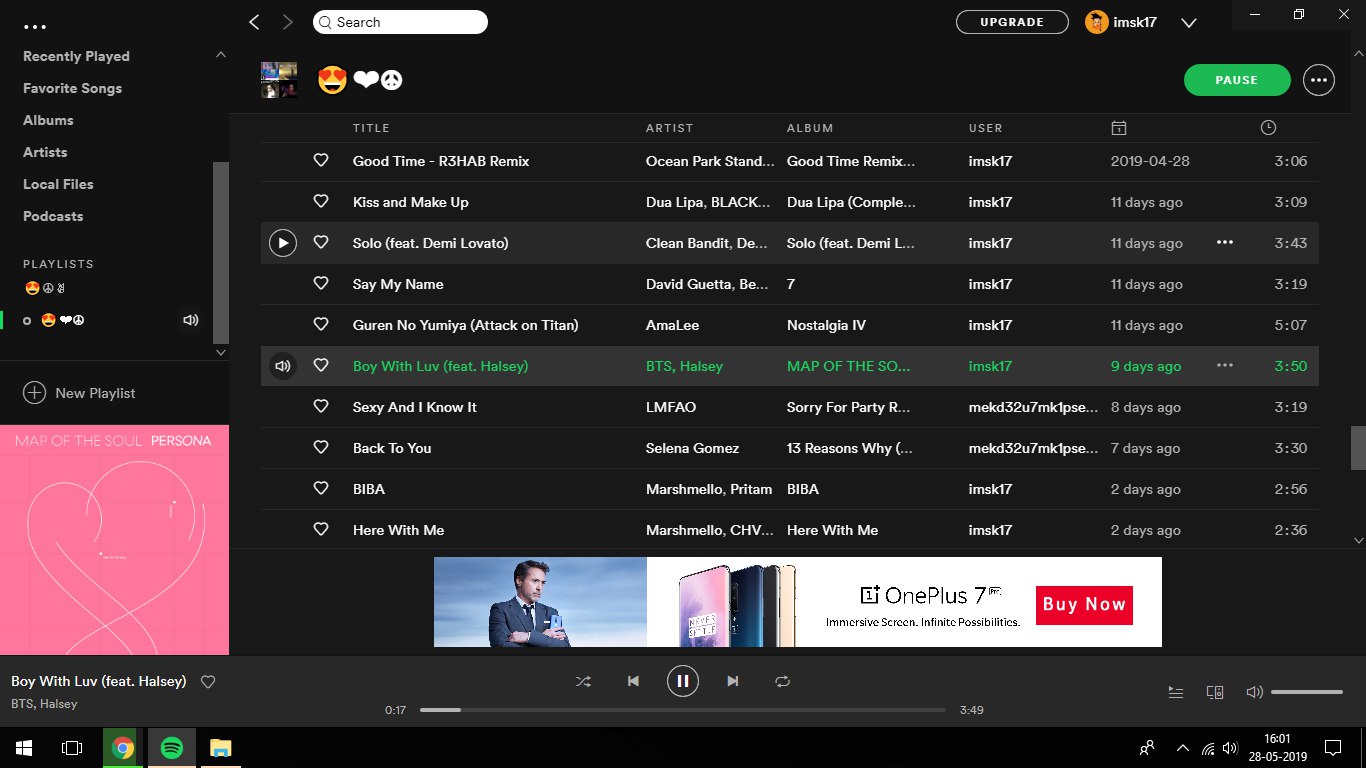Click the green PAUSE button
This screenshot has width=1366, height=768.
(x=1237, y=80)
